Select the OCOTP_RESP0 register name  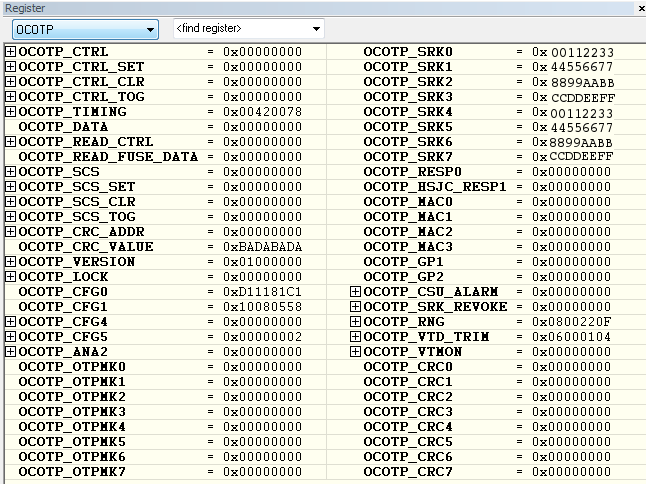tap(412, 171)
